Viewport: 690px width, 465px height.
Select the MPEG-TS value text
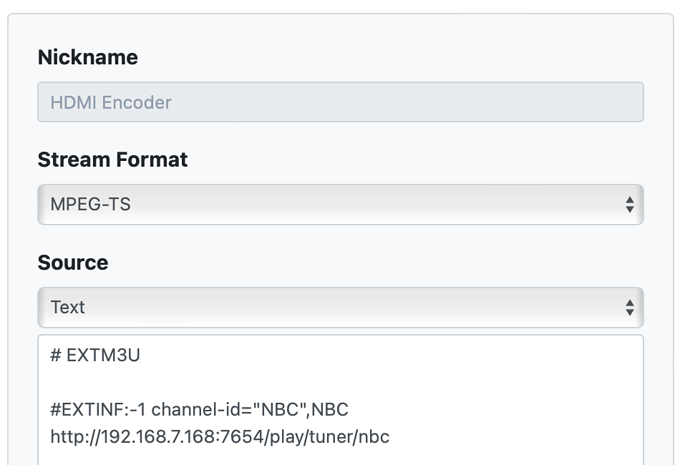click(91, 205)
